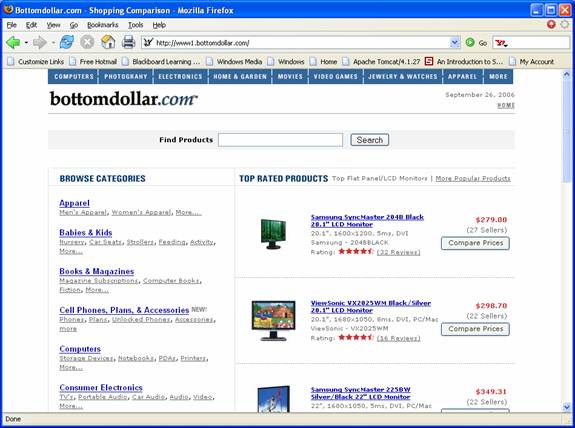Open Cell Phones, Plans, & Accessories category
Image resolution: width=575 pixels, height=428 pixels.
click(x=124, y=310)
